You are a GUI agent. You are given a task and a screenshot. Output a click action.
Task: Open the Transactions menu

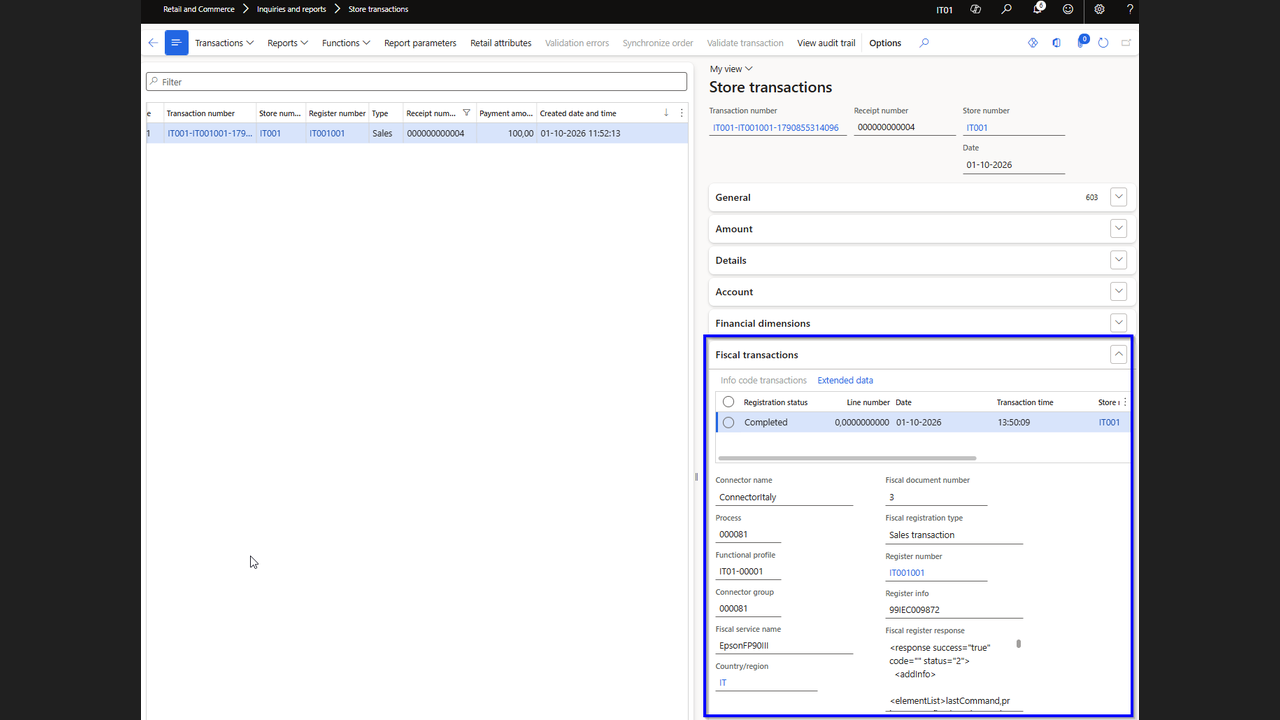coord(224,43)
